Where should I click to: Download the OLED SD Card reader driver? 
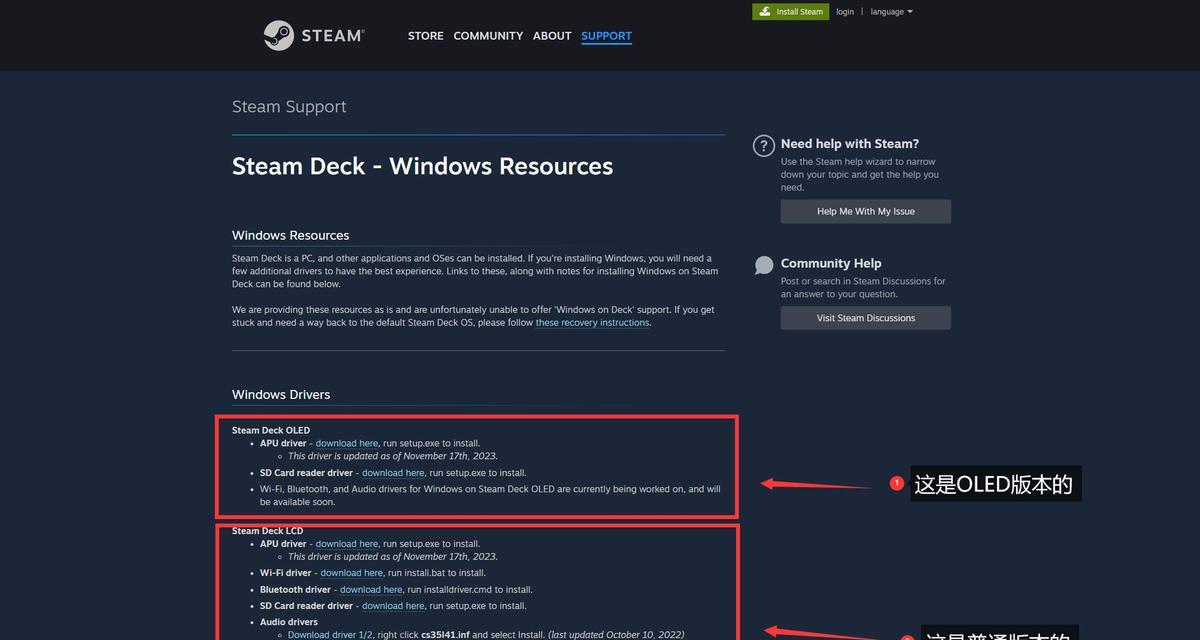click(x=393, y=473)
